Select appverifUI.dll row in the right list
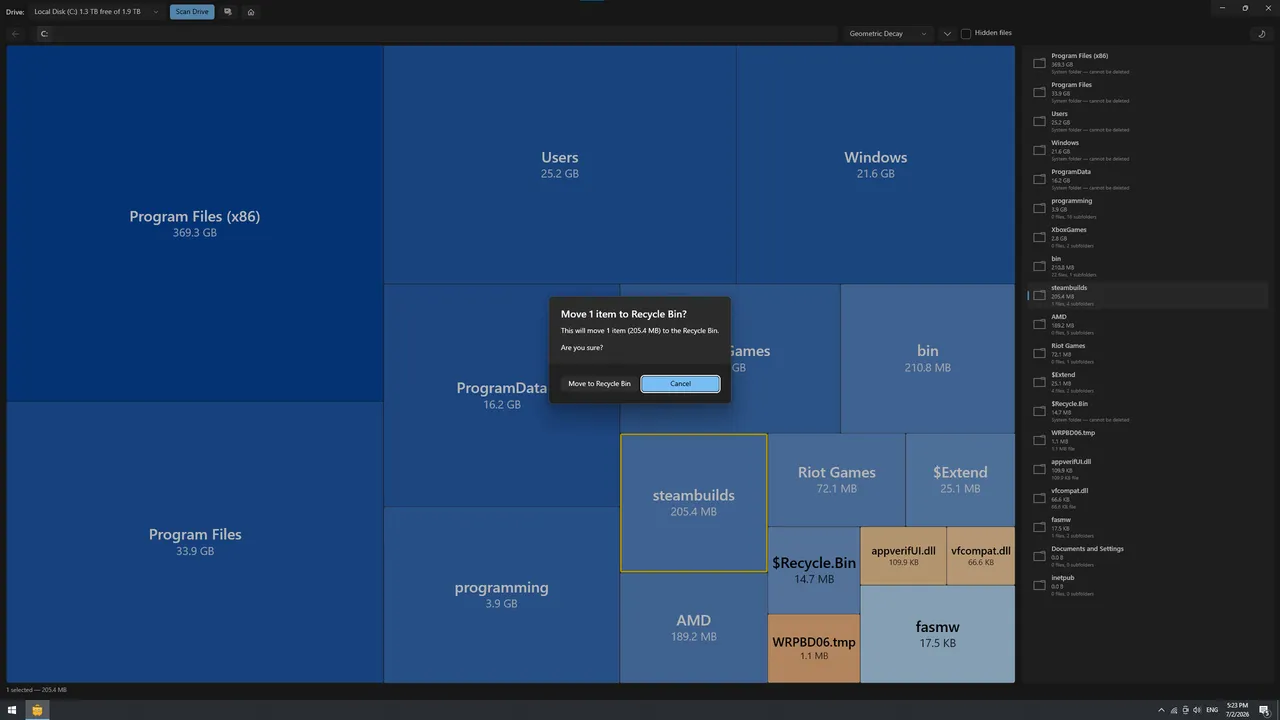The image size is (1280, 720). 1148,469
